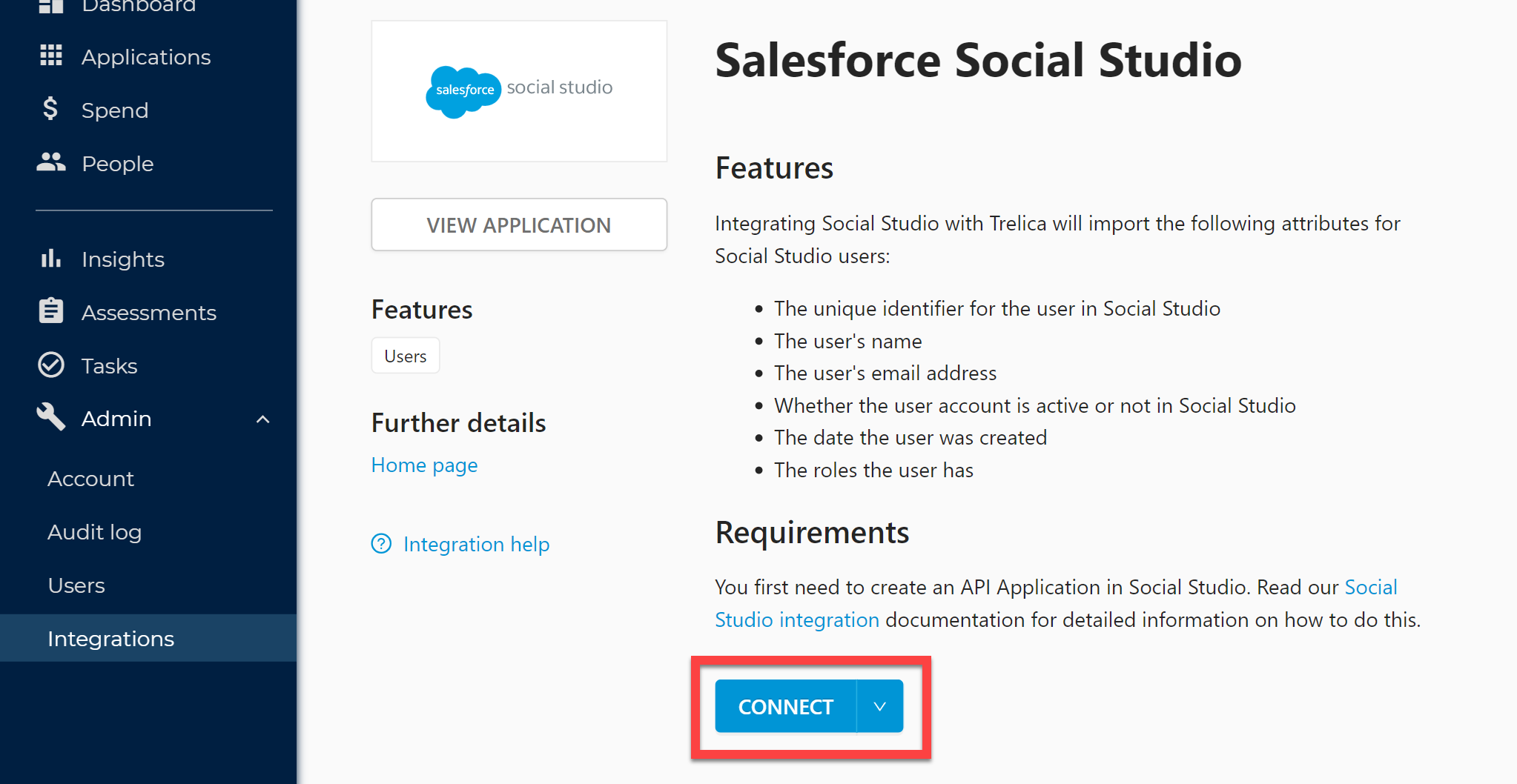
Task: Open the Audit log page
Action: point(94,532)
